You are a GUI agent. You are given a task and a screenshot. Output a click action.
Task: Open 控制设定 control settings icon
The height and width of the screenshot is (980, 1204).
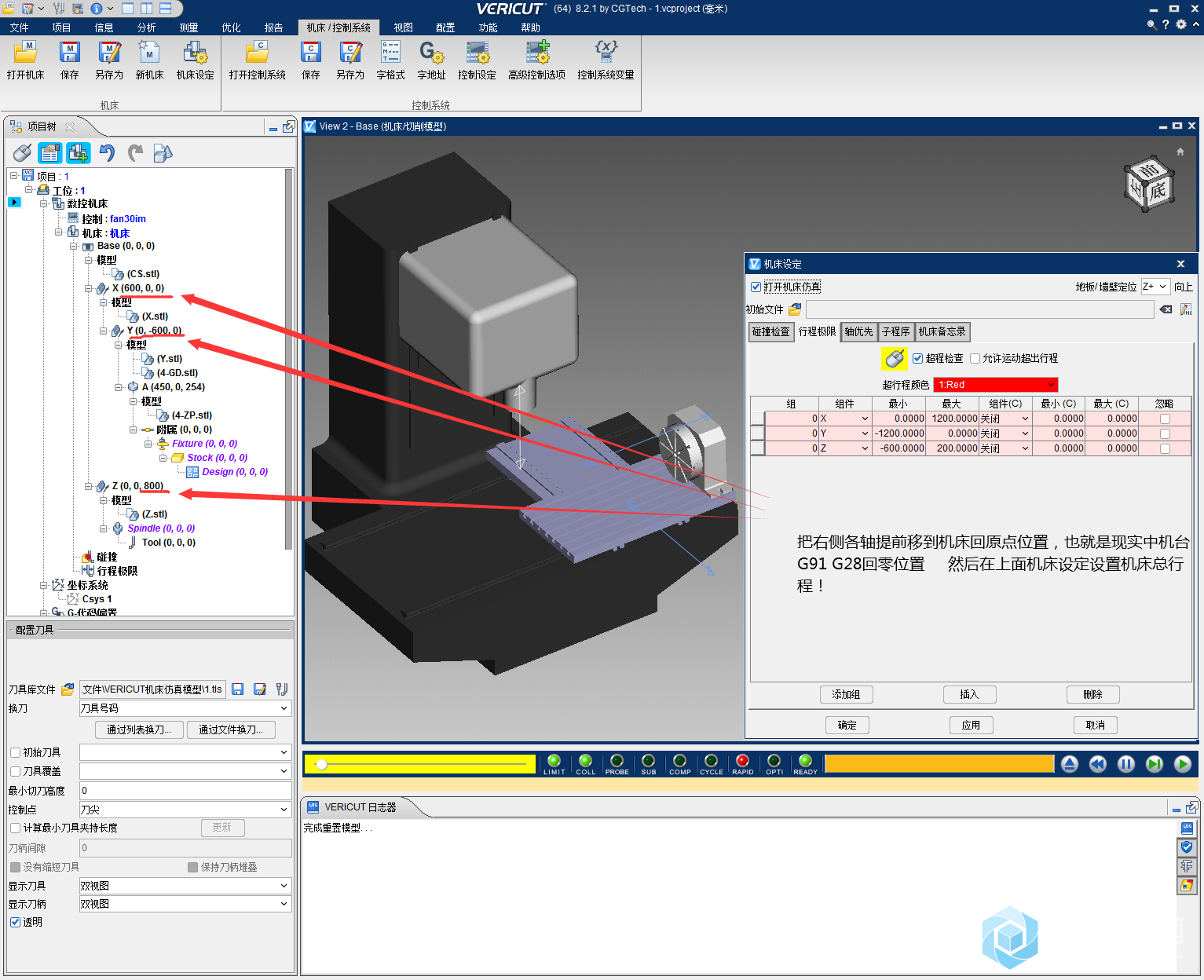(x=477, y=60)
